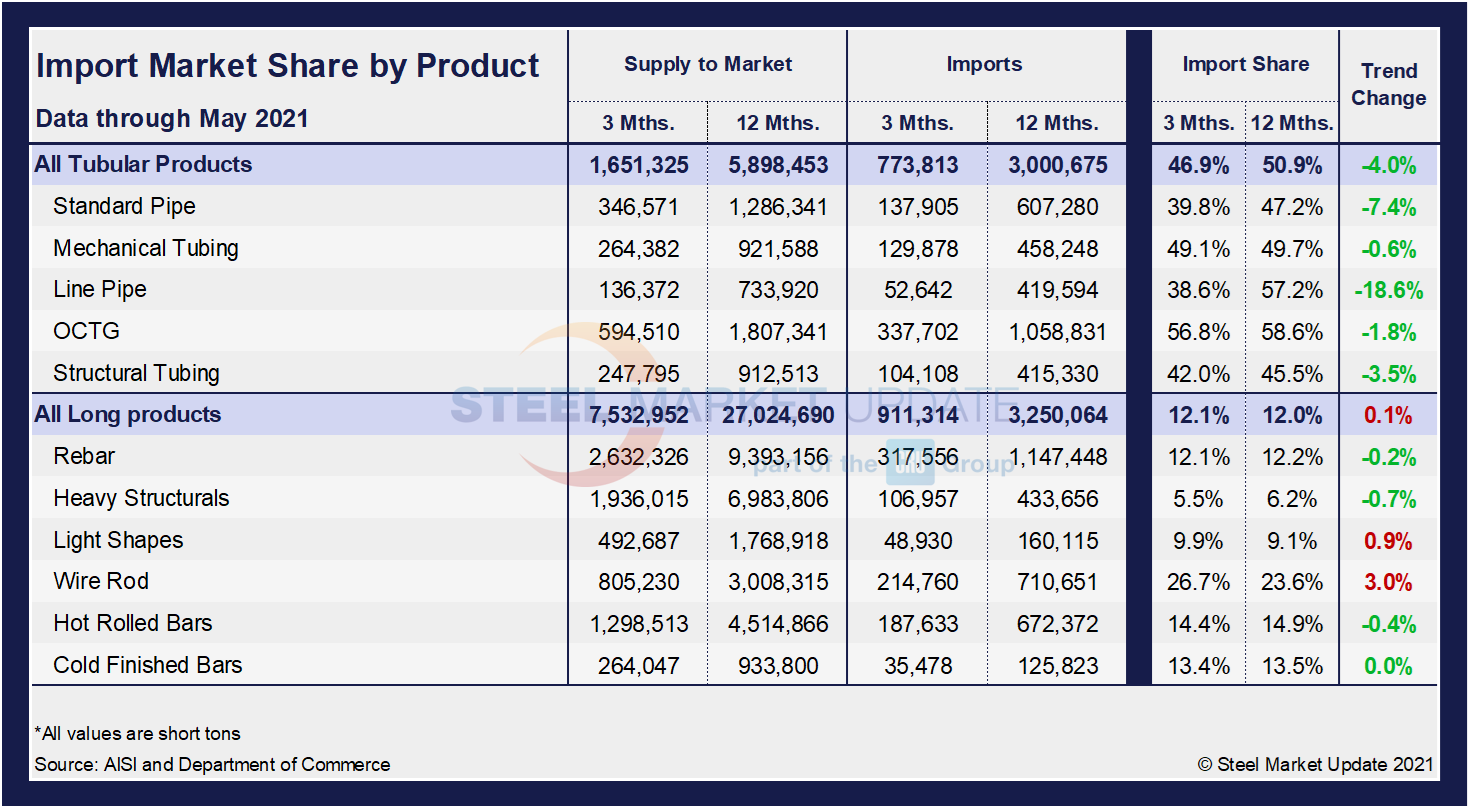Select the Mechanical Tubing row
Image resolution: width=1470 pixels, height=809 pixels.
tap(145, 248)
